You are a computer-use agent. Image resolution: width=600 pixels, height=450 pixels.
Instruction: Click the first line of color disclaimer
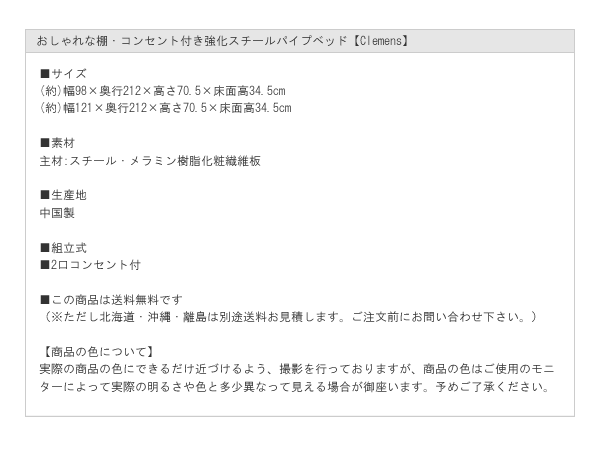pos(297,369)
